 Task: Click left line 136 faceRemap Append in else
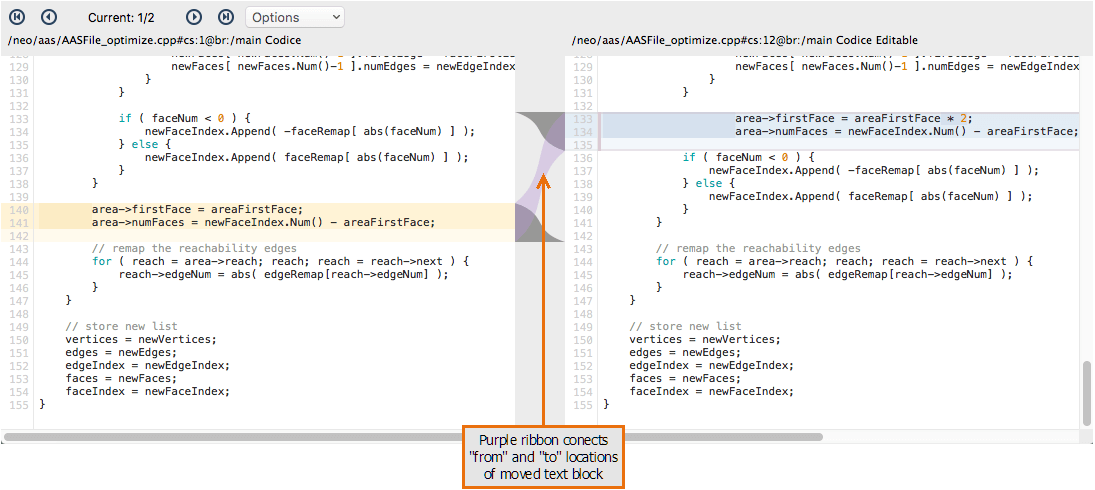pos(307,157)
